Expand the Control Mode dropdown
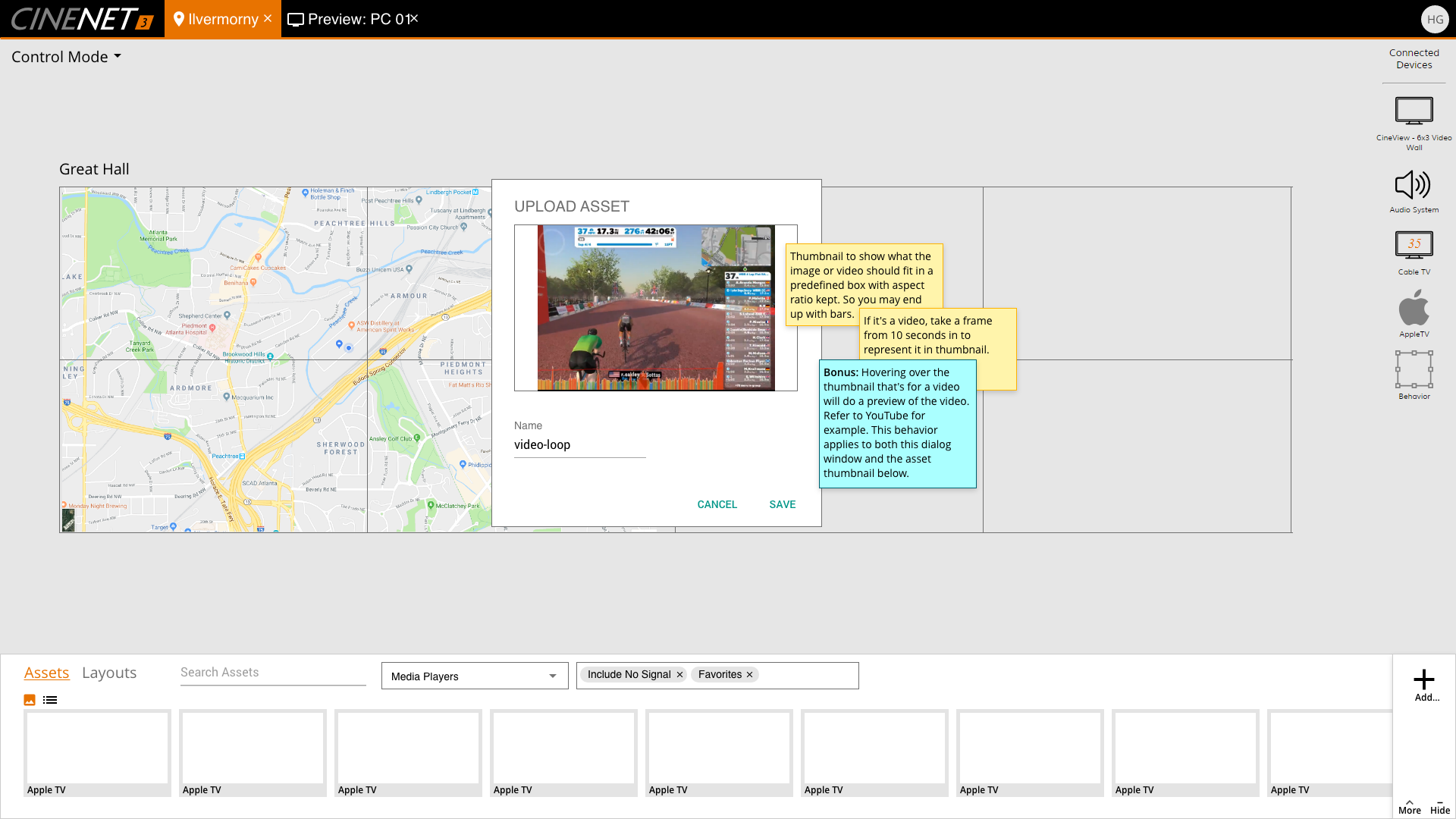 pos(66,57)
